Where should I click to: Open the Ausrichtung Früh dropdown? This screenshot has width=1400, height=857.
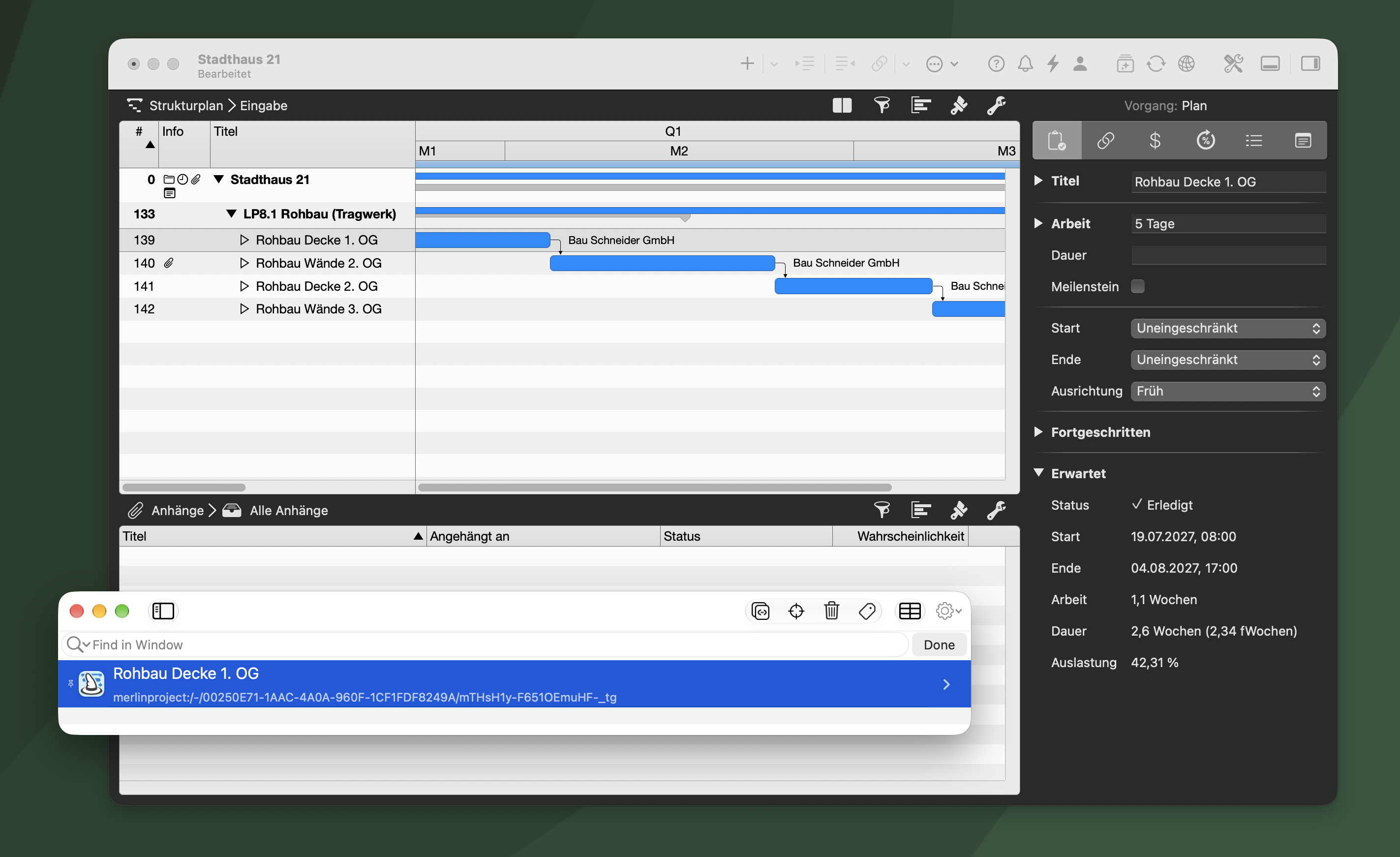pyautogui.click(x=1228, y=391)
